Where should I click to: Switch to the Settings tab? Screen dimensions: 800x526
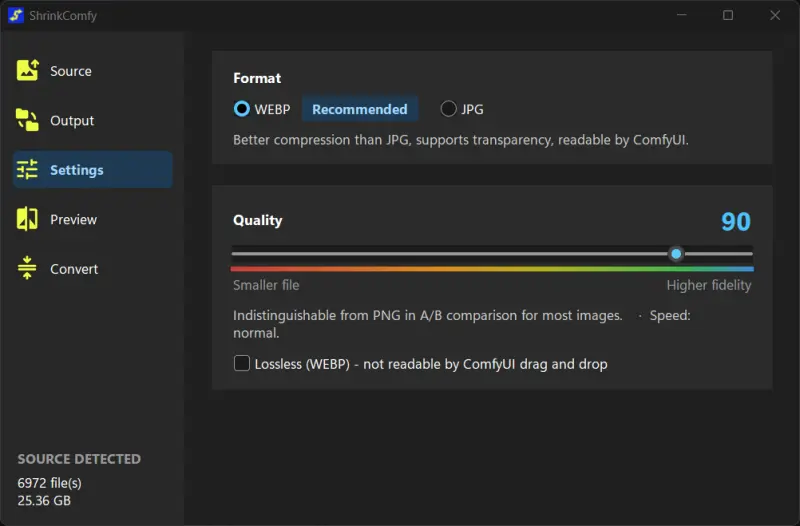(93, 169)
